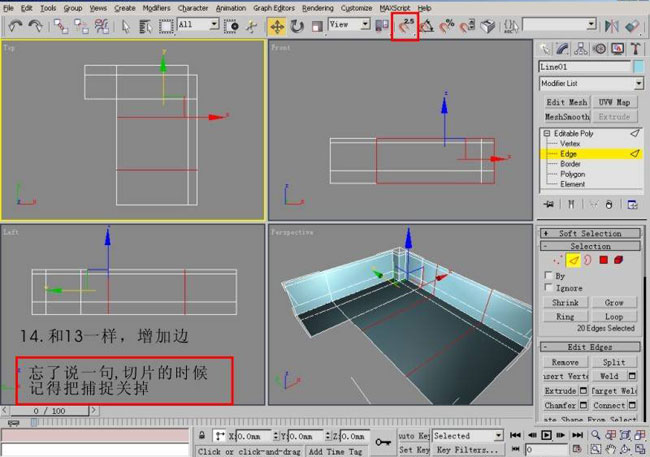Open the Motion command panel tab
Screen dimensions: 650x457
click(x=599, y=49)
